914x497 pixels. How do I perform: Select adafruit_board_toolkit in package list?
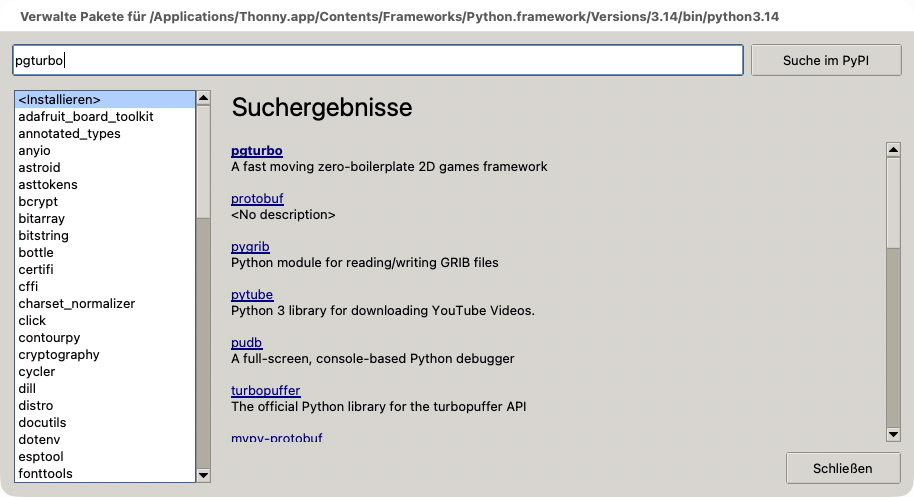point(86,117)
